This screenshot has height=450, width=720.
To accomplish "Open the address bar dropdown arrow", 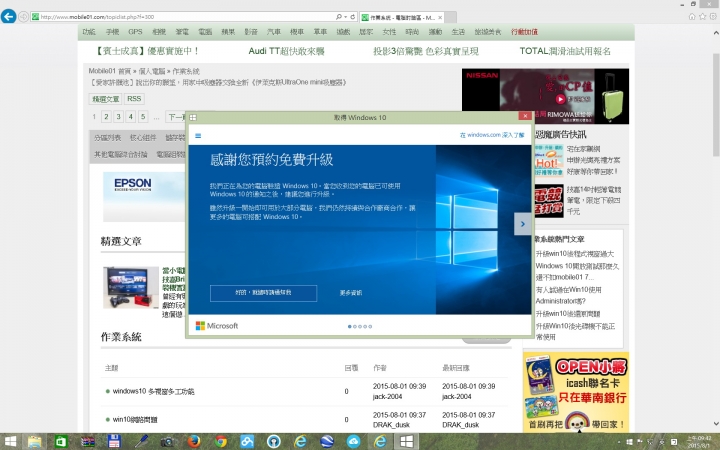I will pos(345,17).
